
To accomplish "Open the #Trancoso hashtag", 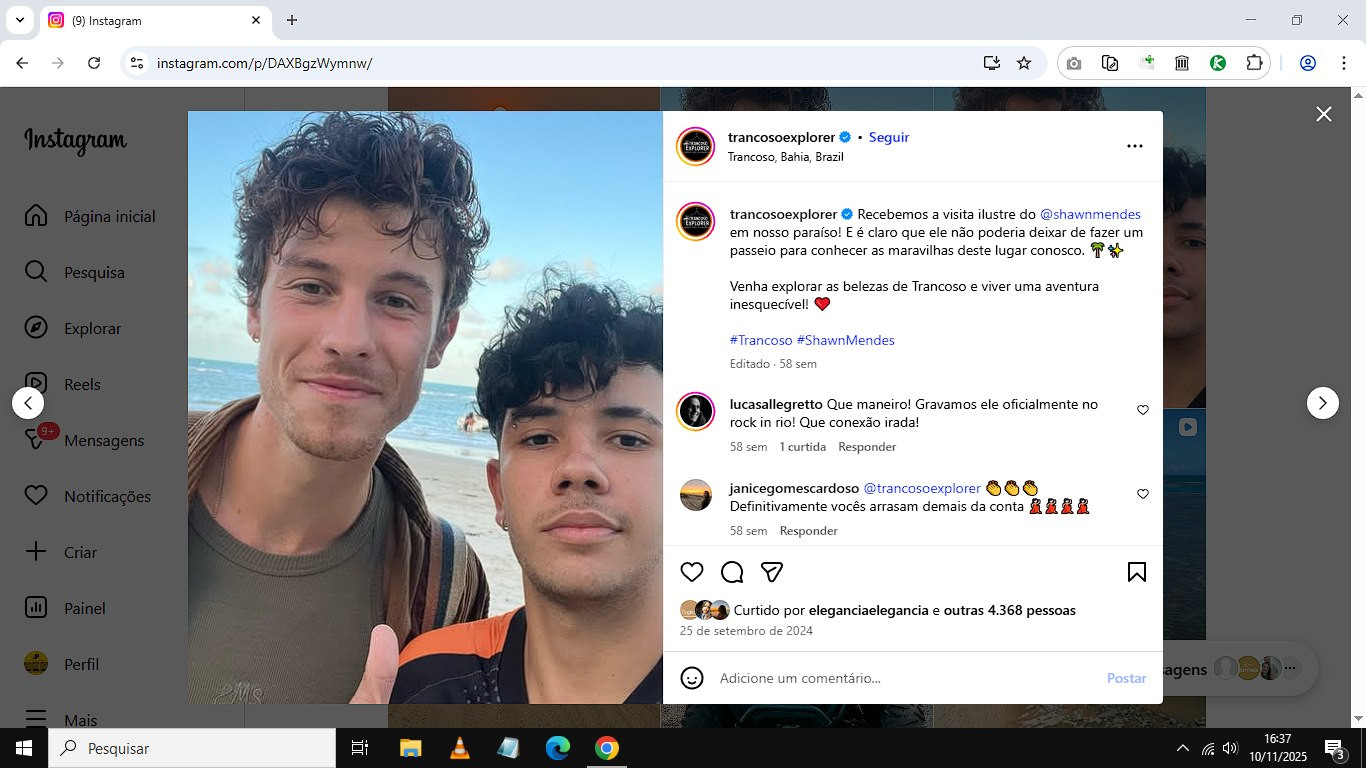I will tap(761, 340).
